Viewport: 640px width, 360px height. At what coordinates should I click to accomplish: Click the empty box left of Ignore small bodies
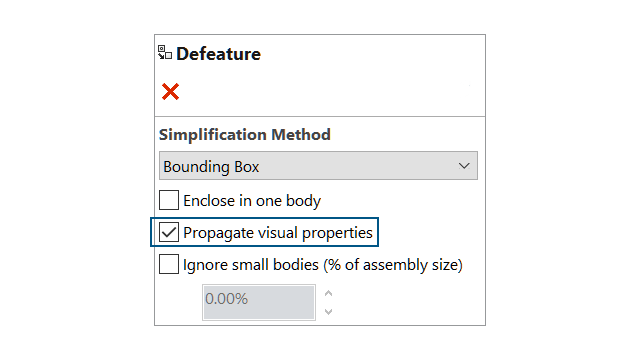pos(169,264)
